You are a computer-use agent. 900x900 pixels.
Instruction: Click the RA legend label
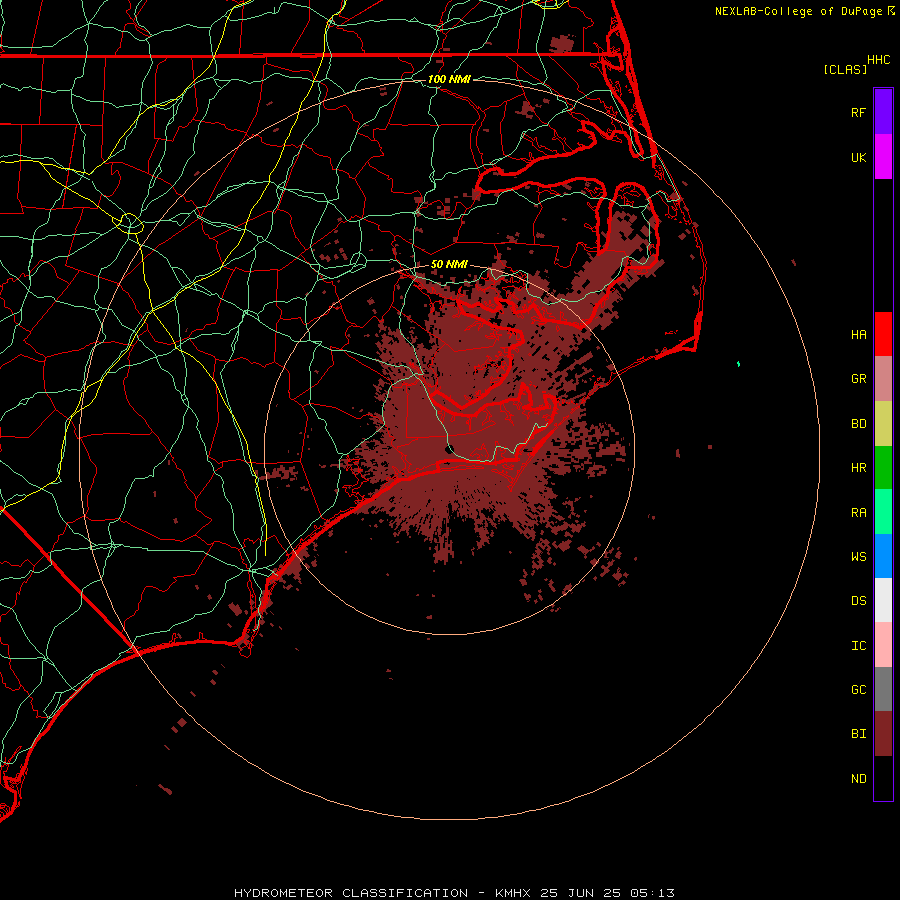tap(858, 513)
